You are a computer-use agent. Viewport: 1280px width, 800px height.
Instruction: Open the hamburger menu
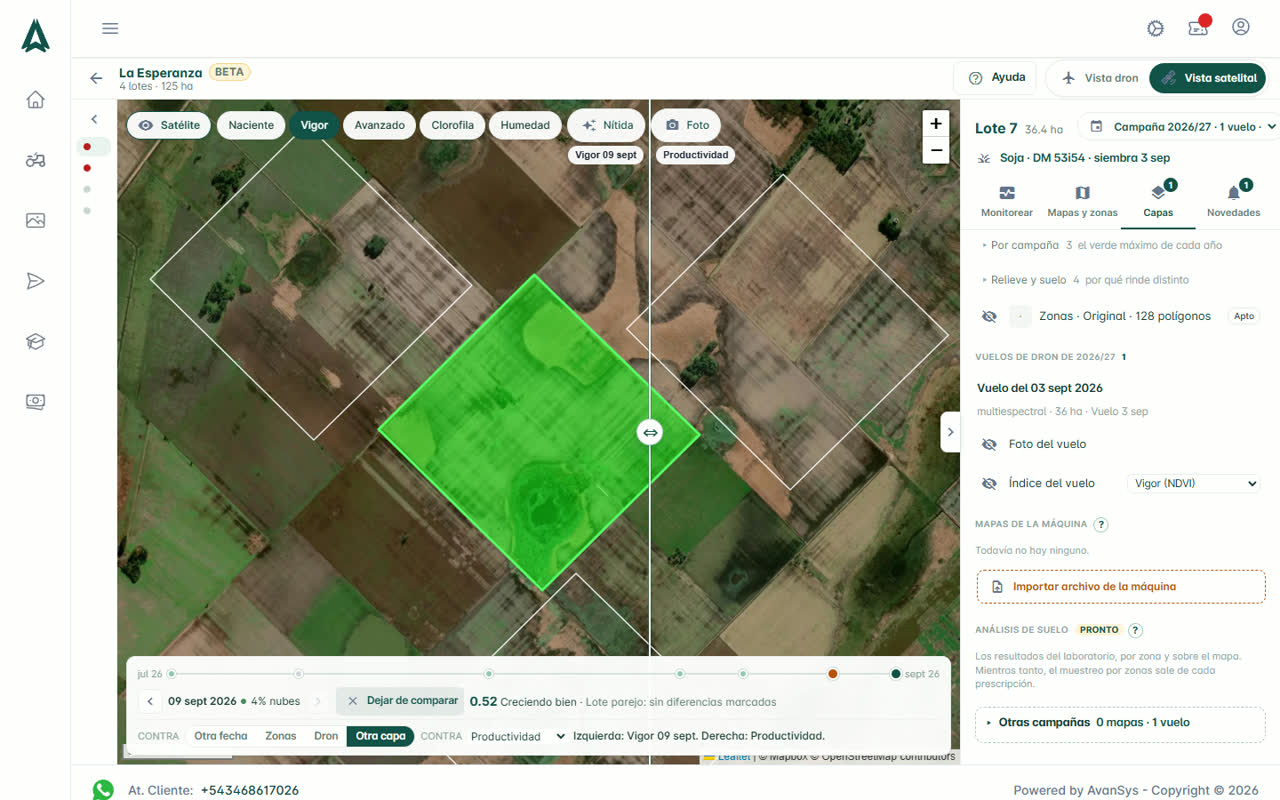tap(110, 28)
